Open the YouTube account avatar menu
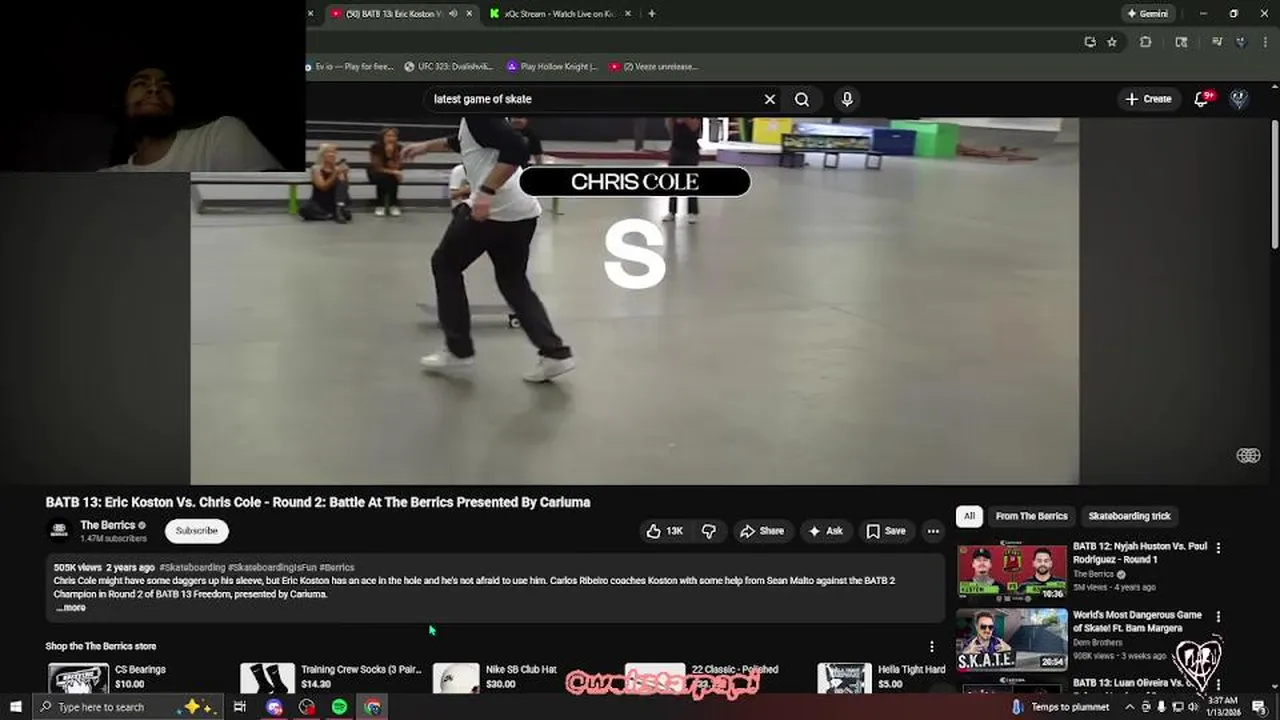Viewport: 1280px width, 720px height. click(1239, 99)
